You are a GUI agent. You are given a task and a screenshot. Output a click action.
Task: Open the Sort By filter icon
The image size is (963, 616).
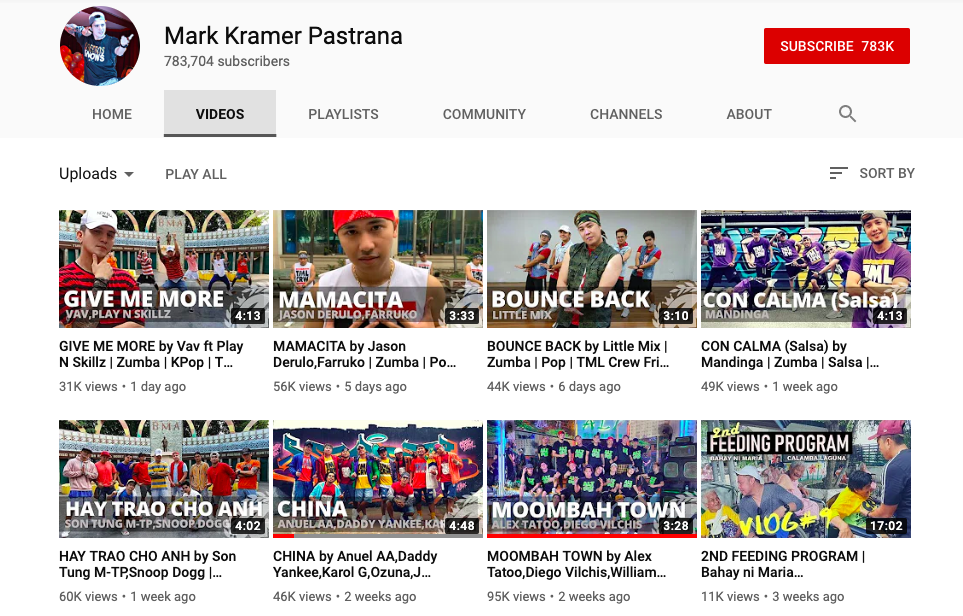tap(838, 173)
